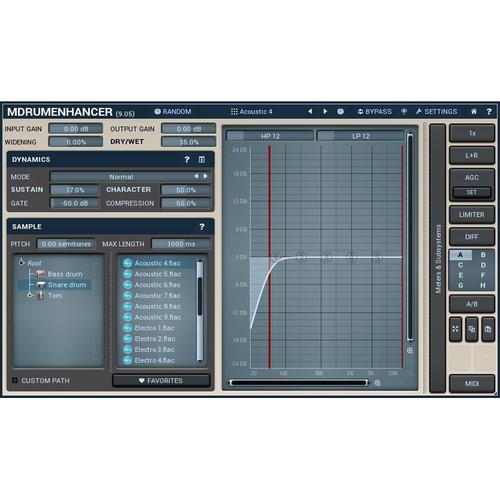
Task: Click the graph horizontal zoom magnifier icon
Action: coord(377,383)
